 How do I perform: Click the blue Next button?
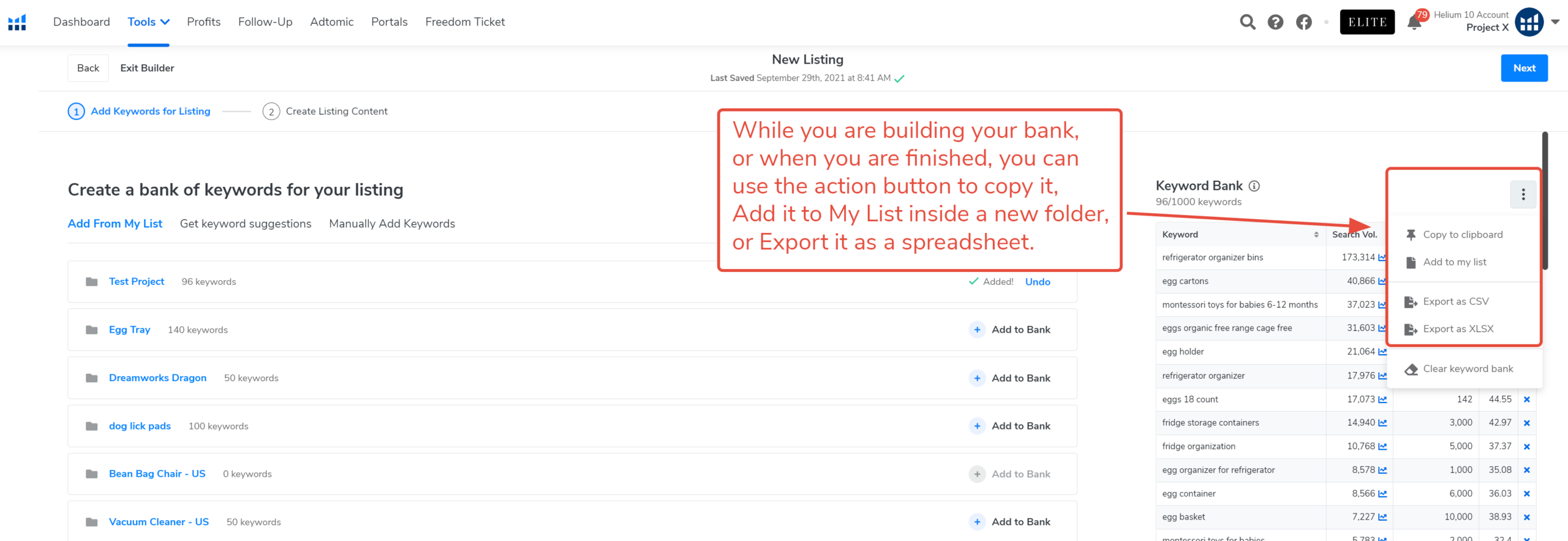[x=1523, y=68]
